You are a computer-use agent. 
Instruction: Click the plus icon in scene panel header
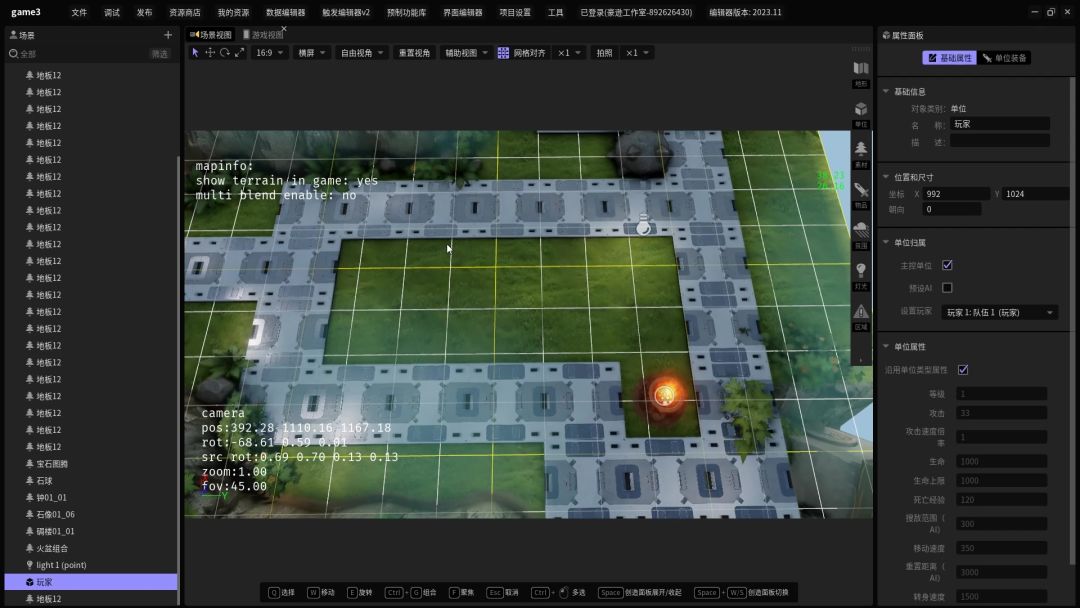(168, 35)
